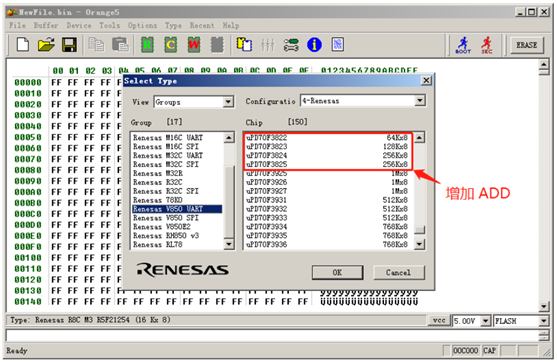Open the Help menu
Screen dimensions: 557x362
click(231, 25)
